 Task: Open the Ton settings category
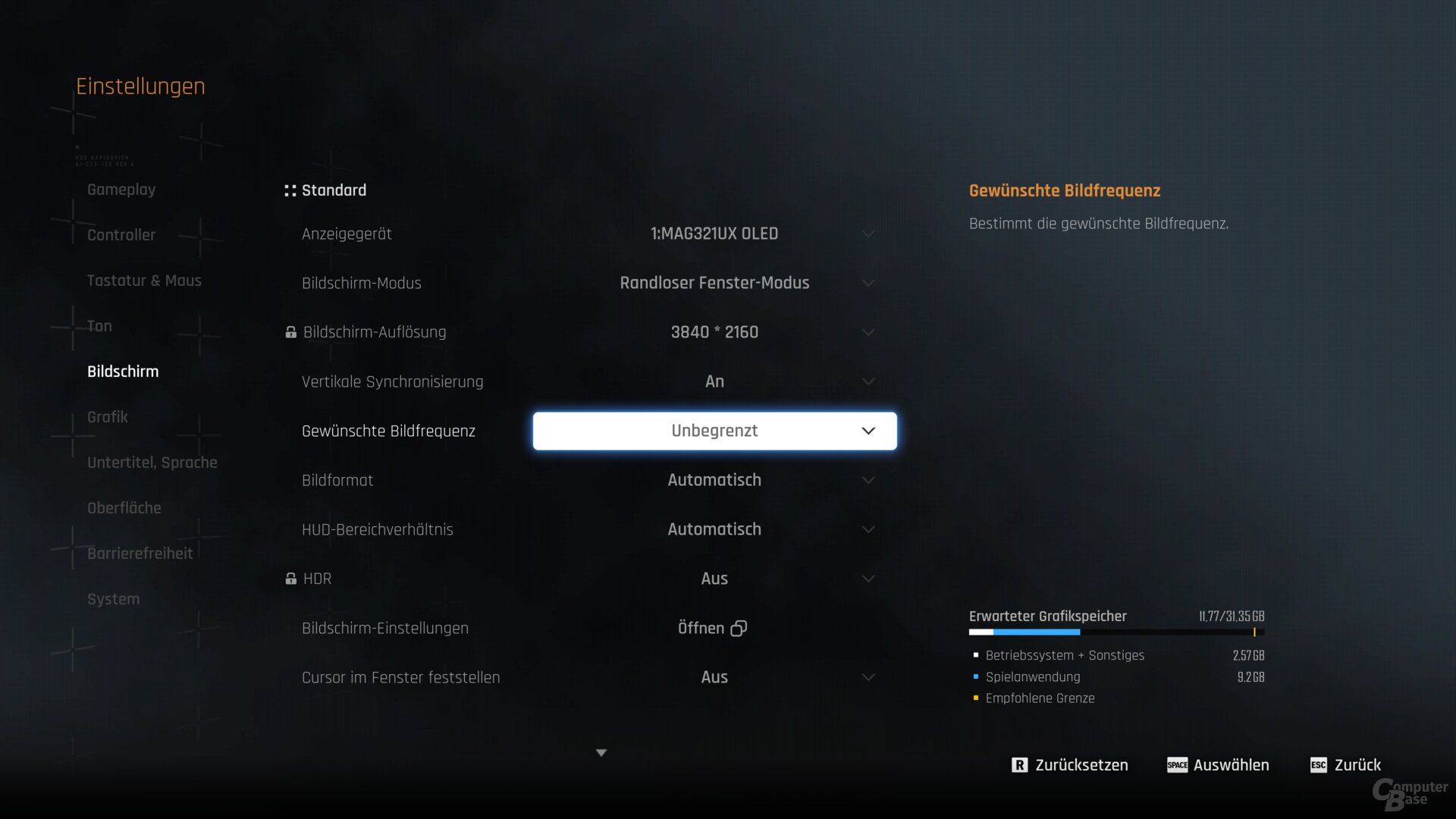click(x=99, y=326)
